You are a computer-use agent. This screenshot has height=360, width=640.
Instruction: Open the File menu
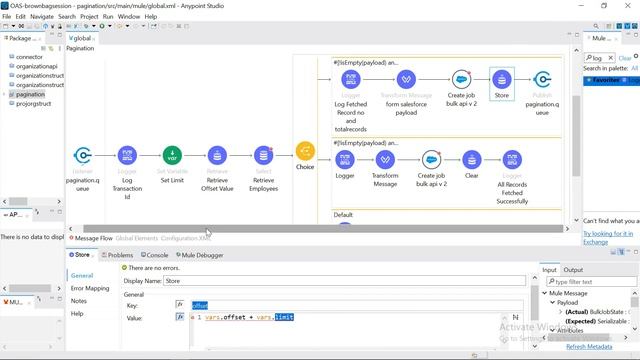tap(7, 17)
